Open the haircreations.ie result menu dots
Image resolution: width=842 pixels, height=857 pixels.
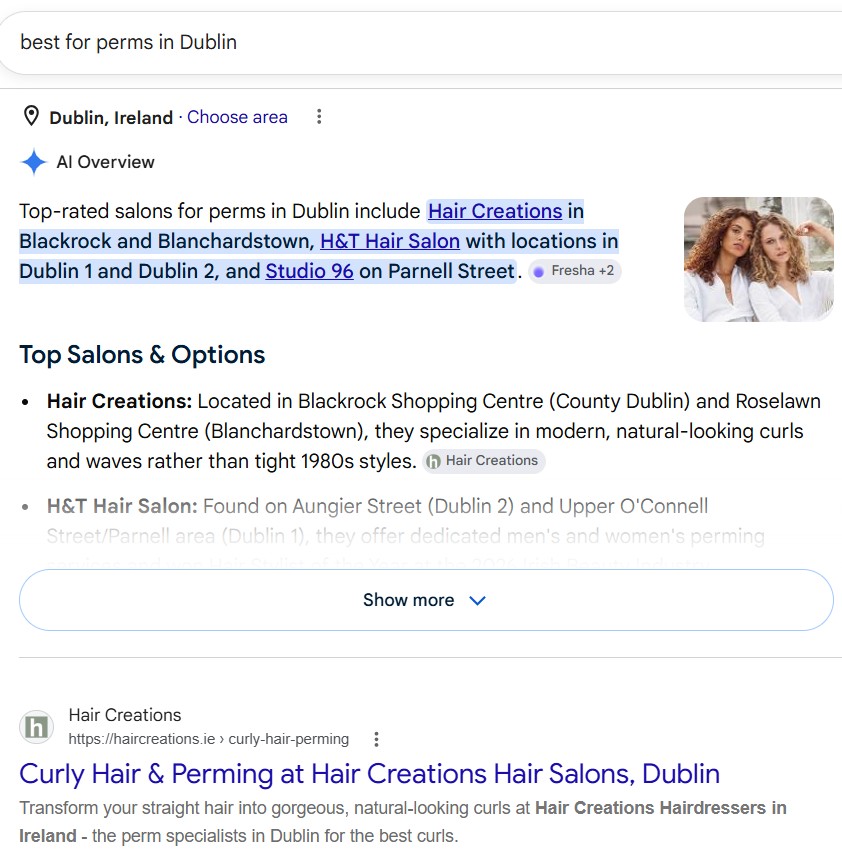(376, 739)
